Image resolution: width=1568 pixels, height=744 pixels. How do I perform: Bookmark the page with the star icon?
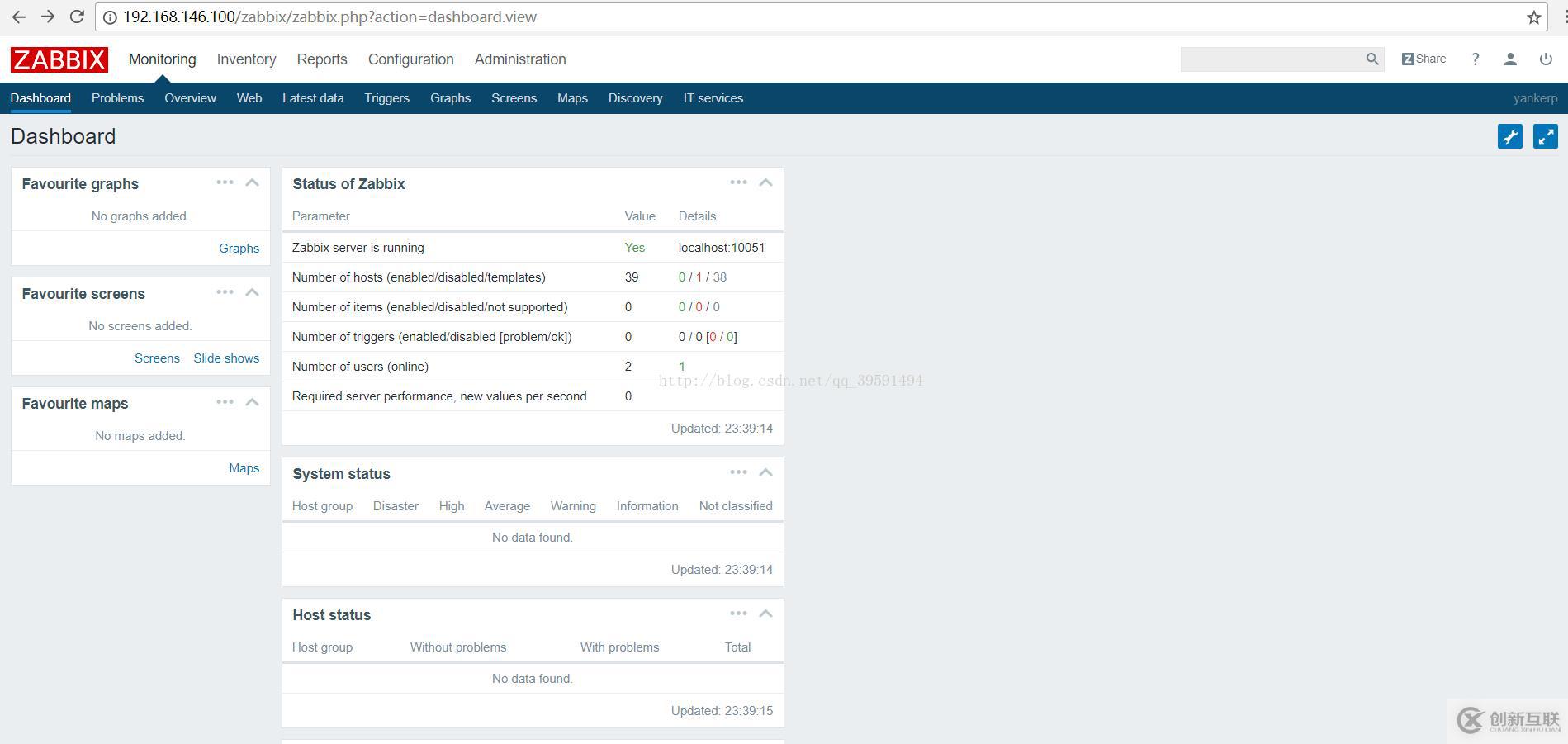(1533, 17)
